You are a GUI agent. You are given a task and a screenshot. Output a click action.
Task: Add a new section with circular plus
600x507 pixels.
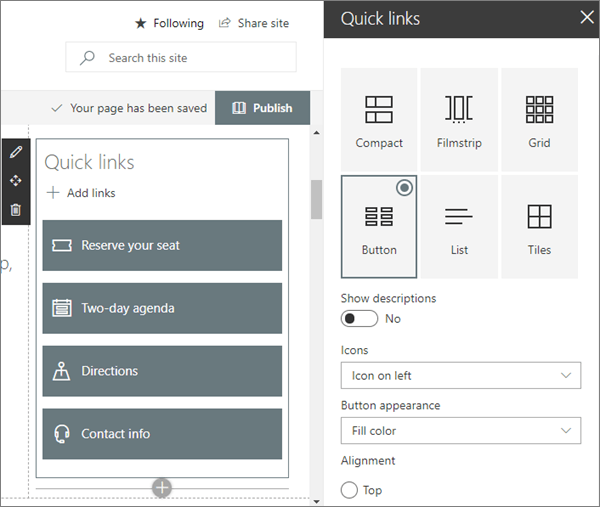click(162, 488)
